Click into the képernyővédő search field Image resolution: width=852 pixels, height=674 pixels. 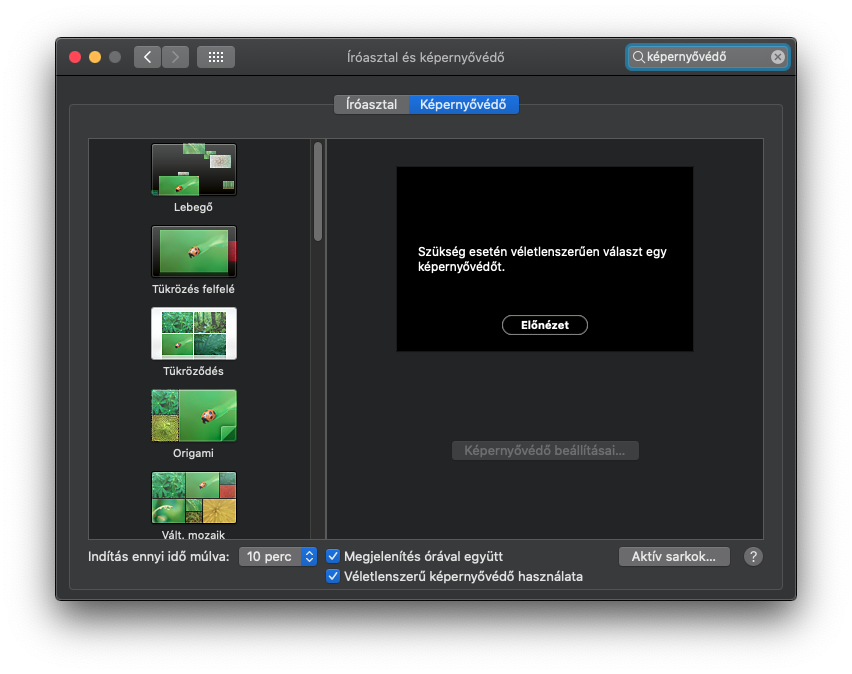(x=706, y=57)
